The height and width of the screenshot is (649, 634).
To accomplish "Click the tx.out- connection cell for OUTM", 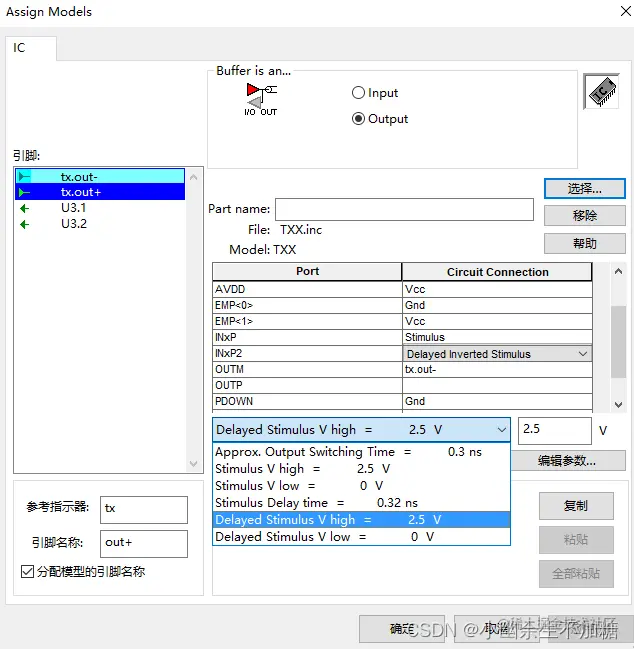I will 497,369.
